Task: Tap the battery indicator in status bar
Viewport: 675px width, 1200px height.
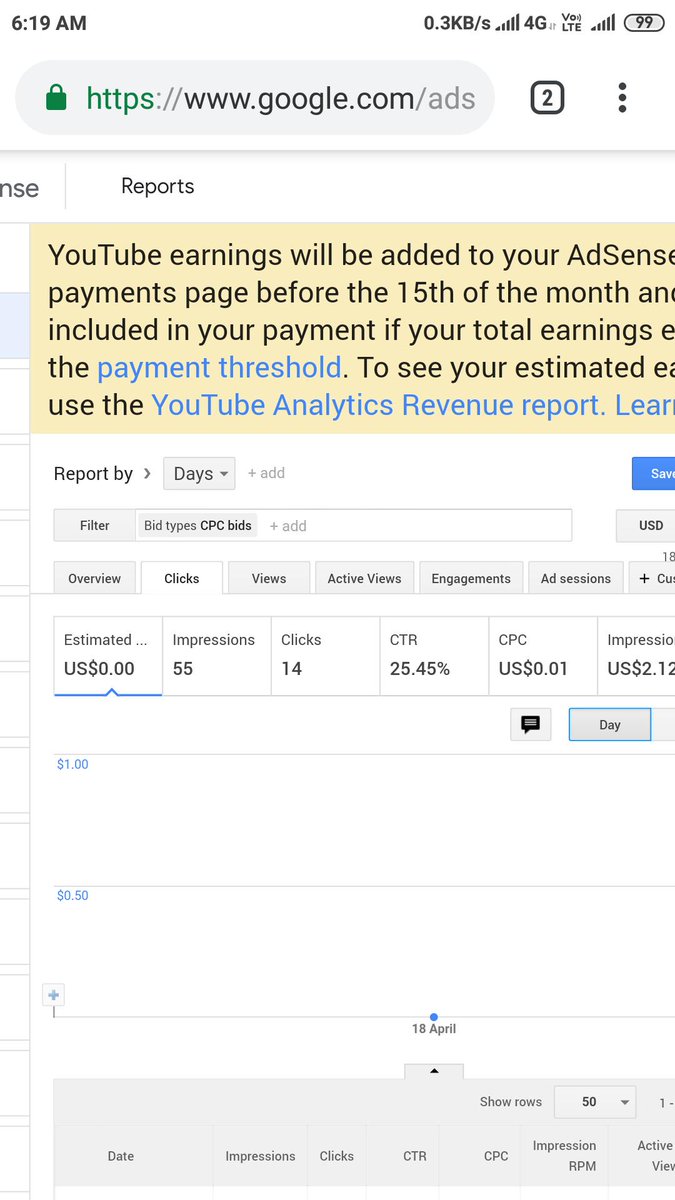Action: tap(644, 23)
